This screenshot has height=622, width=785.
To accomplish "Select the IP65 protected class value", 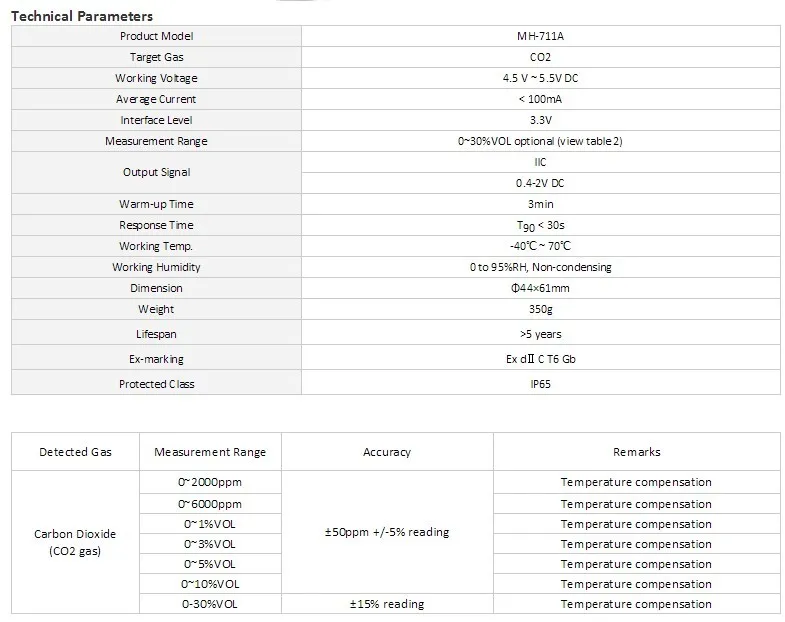I will (541, 384).
